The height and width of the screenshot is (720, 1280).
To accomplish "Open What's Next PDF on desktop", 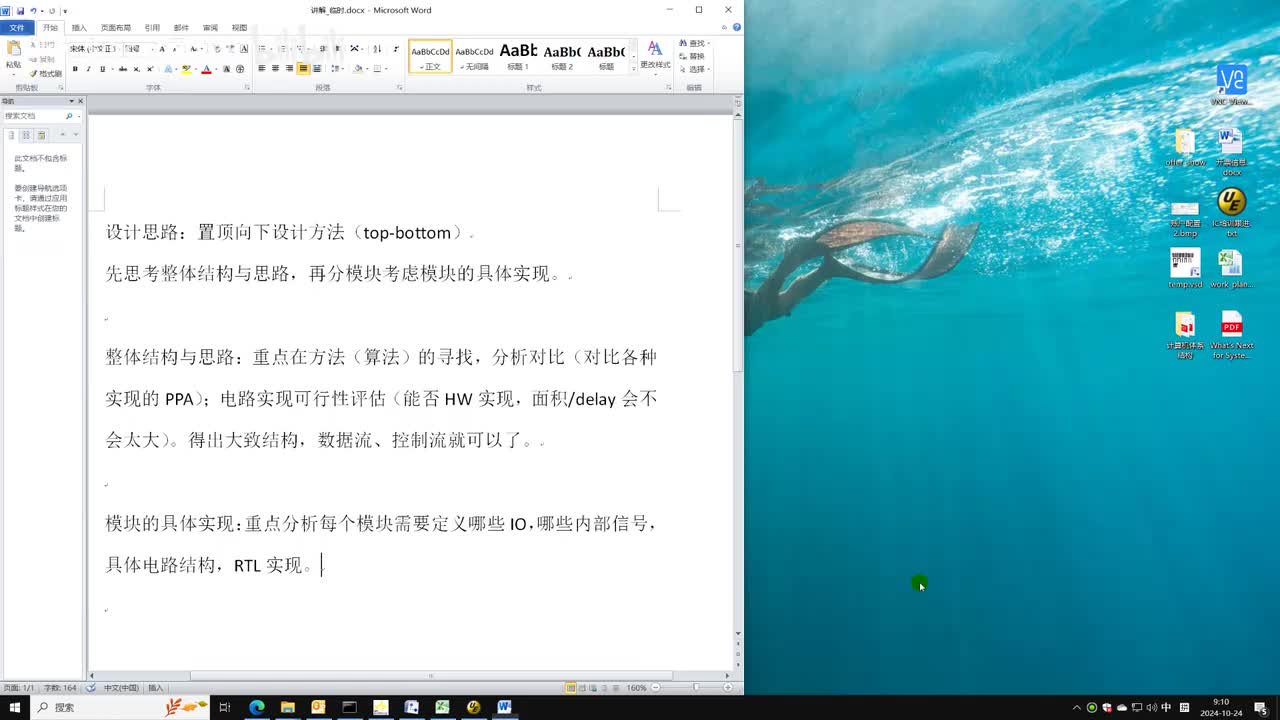I will click(x=1231, y=336).
